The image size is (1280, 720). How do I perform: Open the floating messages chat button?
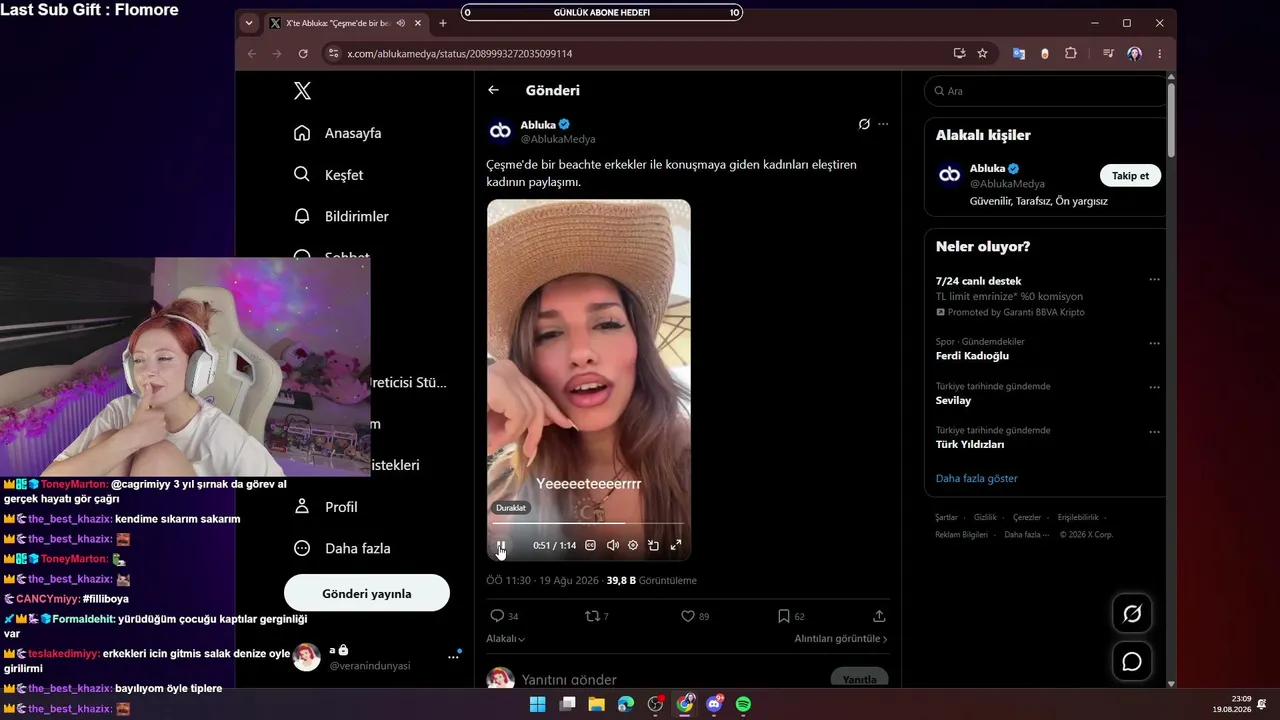point(1132,662)
